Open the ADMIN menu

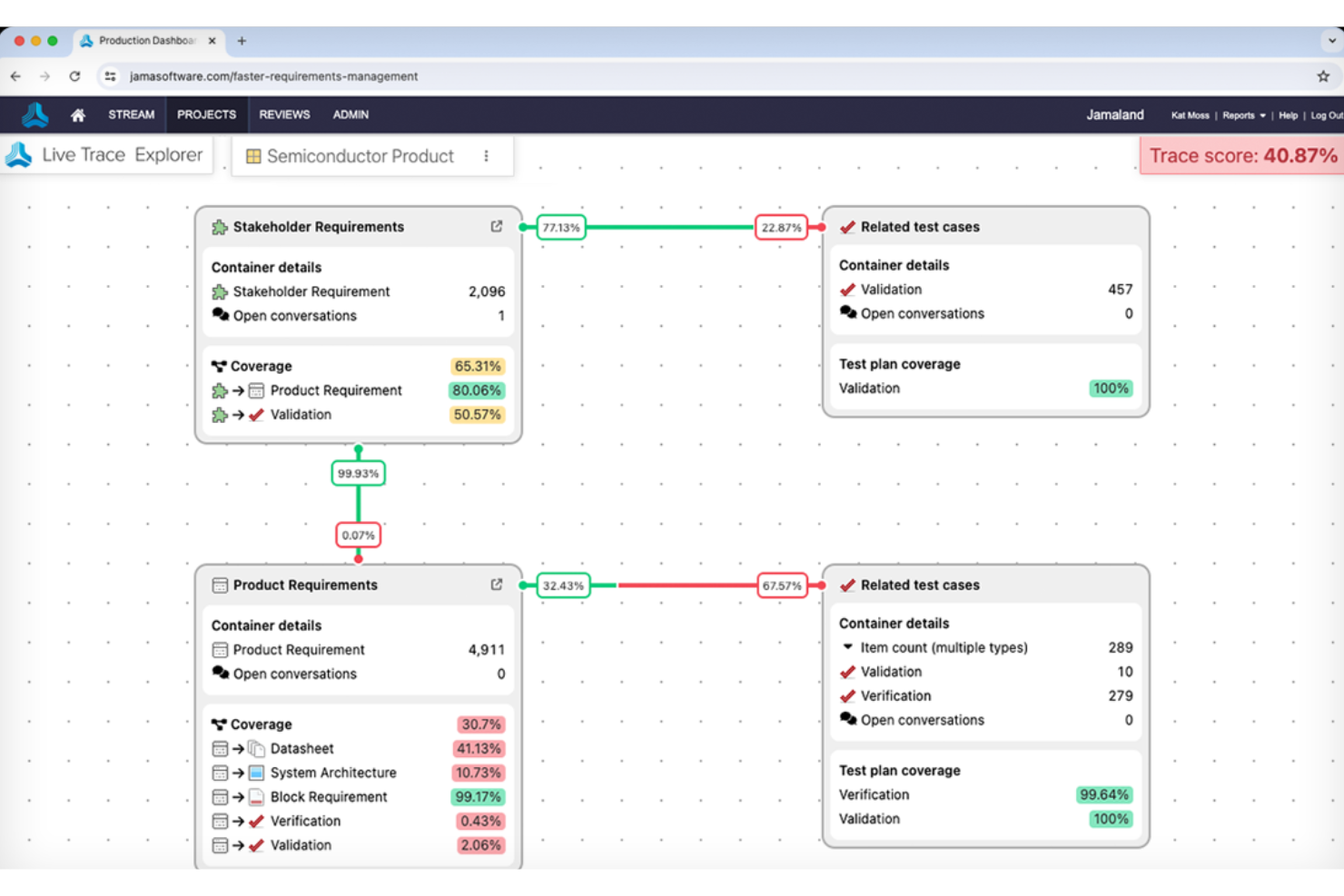click(x=351, y=115)
